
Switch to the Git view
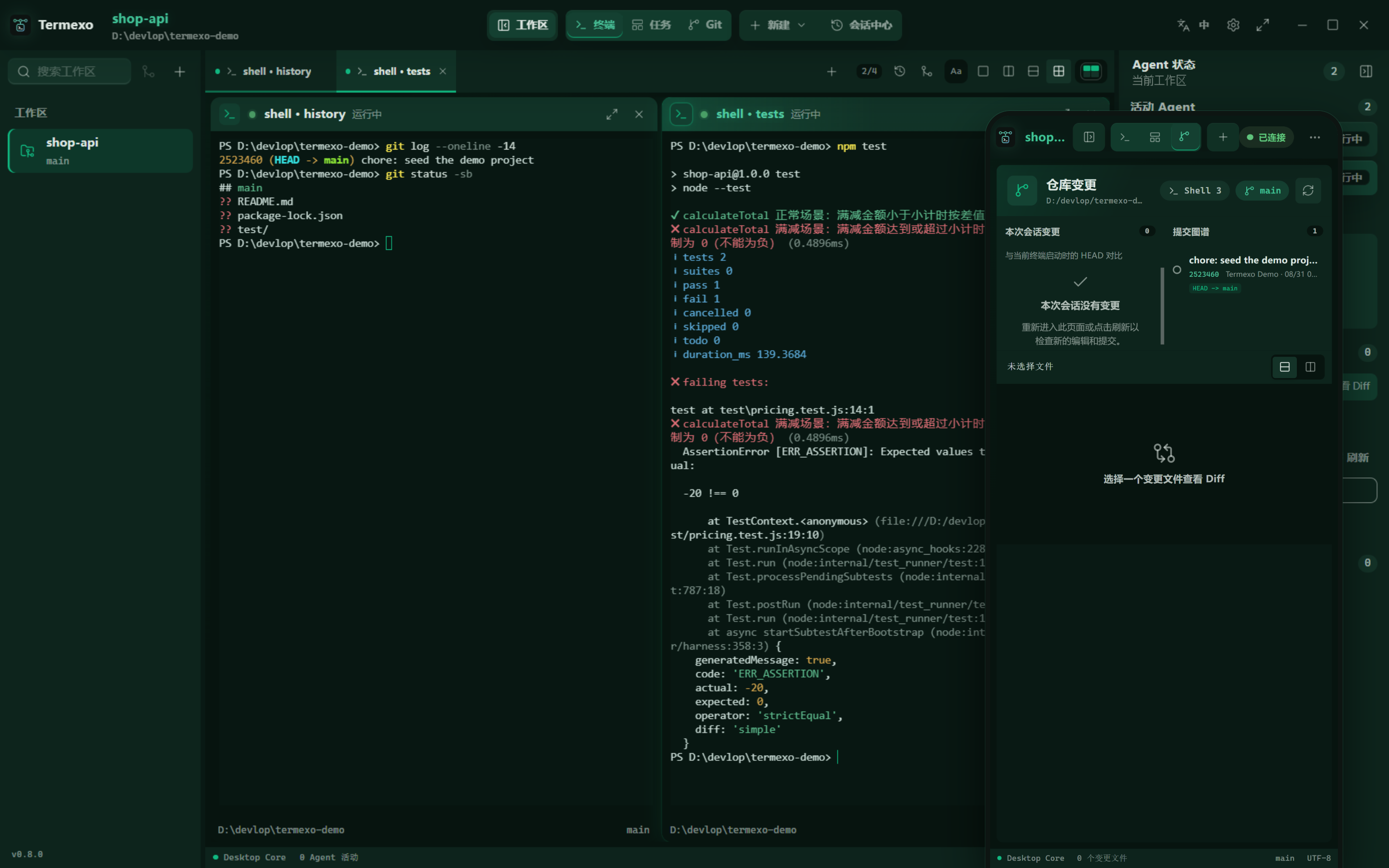click(705, 25)
